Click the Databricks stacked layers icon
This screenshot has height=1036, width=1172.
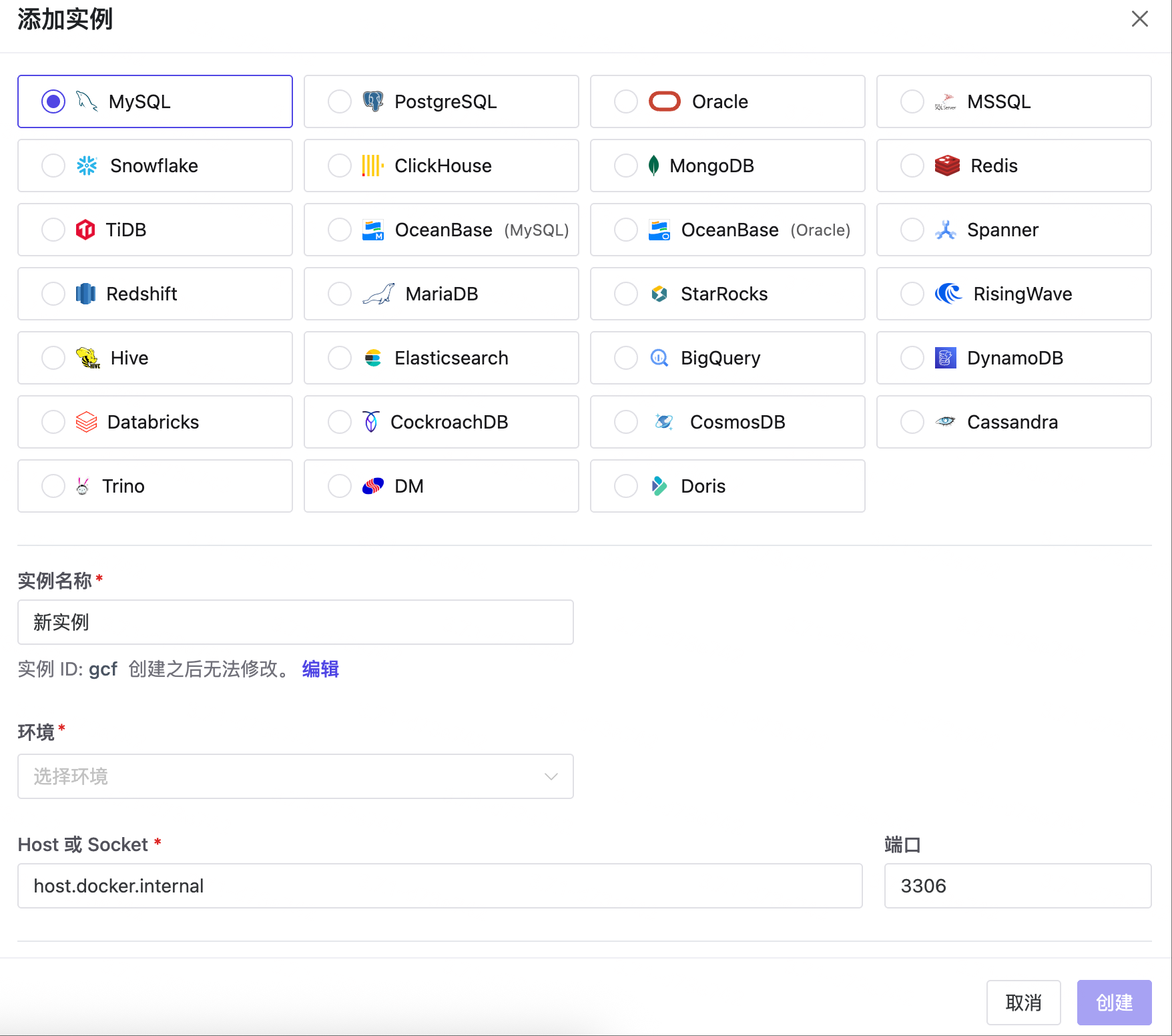point(87,422)
